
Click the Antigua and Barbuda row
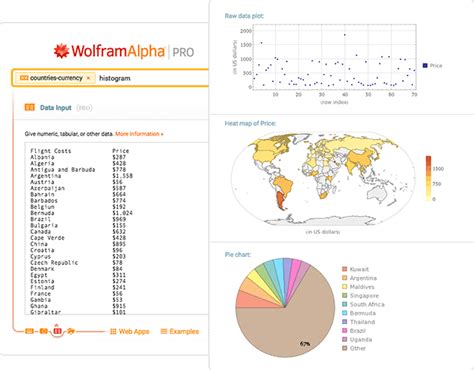(x=78, y=170)
